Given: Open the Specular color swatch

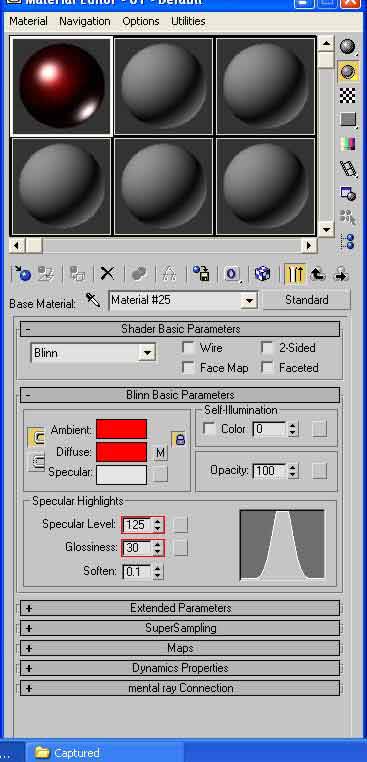Looking at the screenshot, I should 122,475.
